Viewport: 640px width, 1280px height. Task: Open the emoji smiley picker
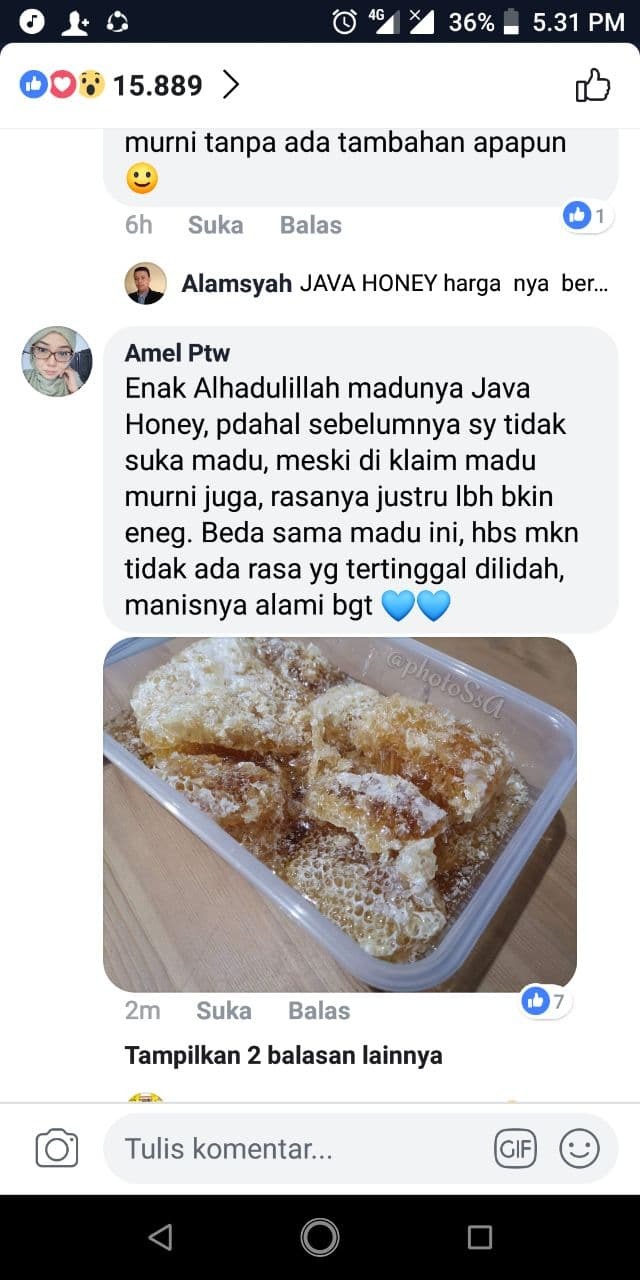(x=579, y=1148)
